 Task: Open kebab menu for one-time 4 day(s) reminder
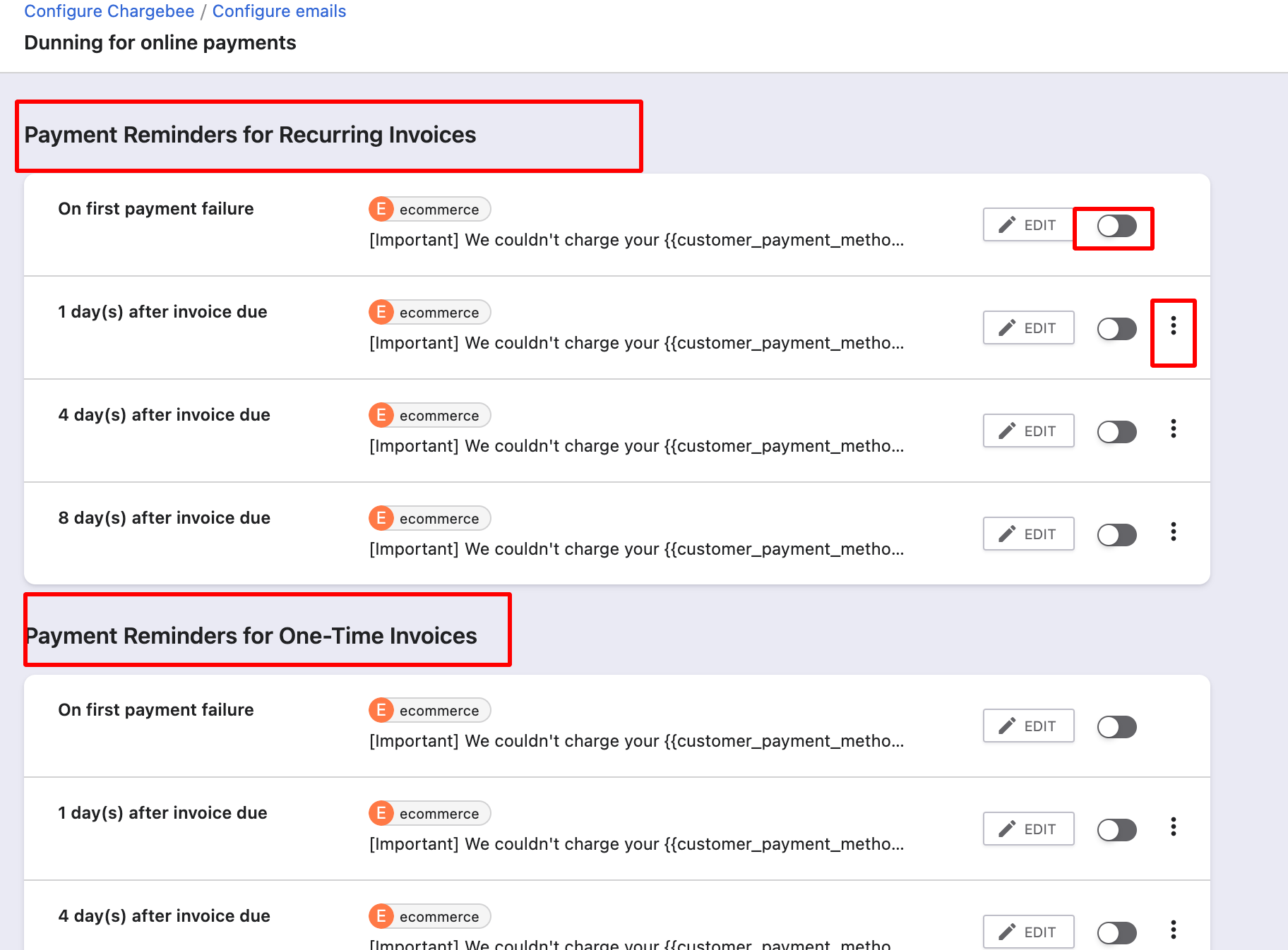tap(1173, 930)
